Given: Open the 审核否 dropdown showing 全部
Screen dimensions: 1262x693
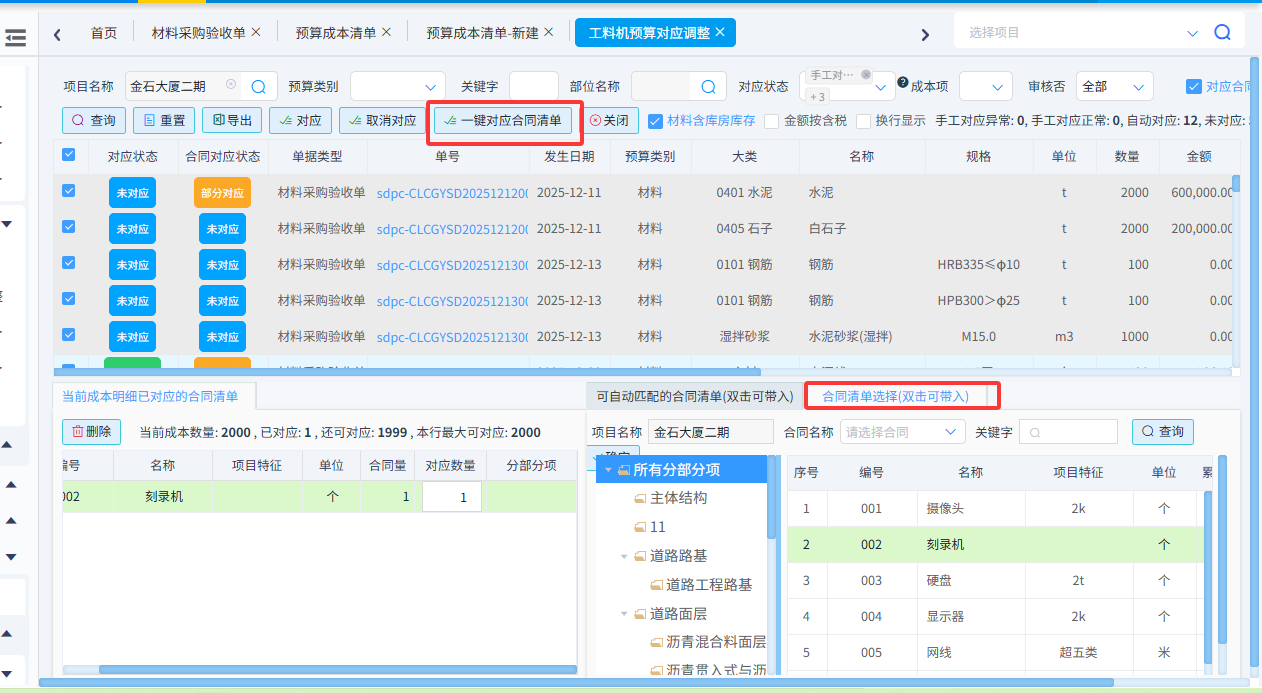Looking at the screenshot, I should coord(1113,85).
